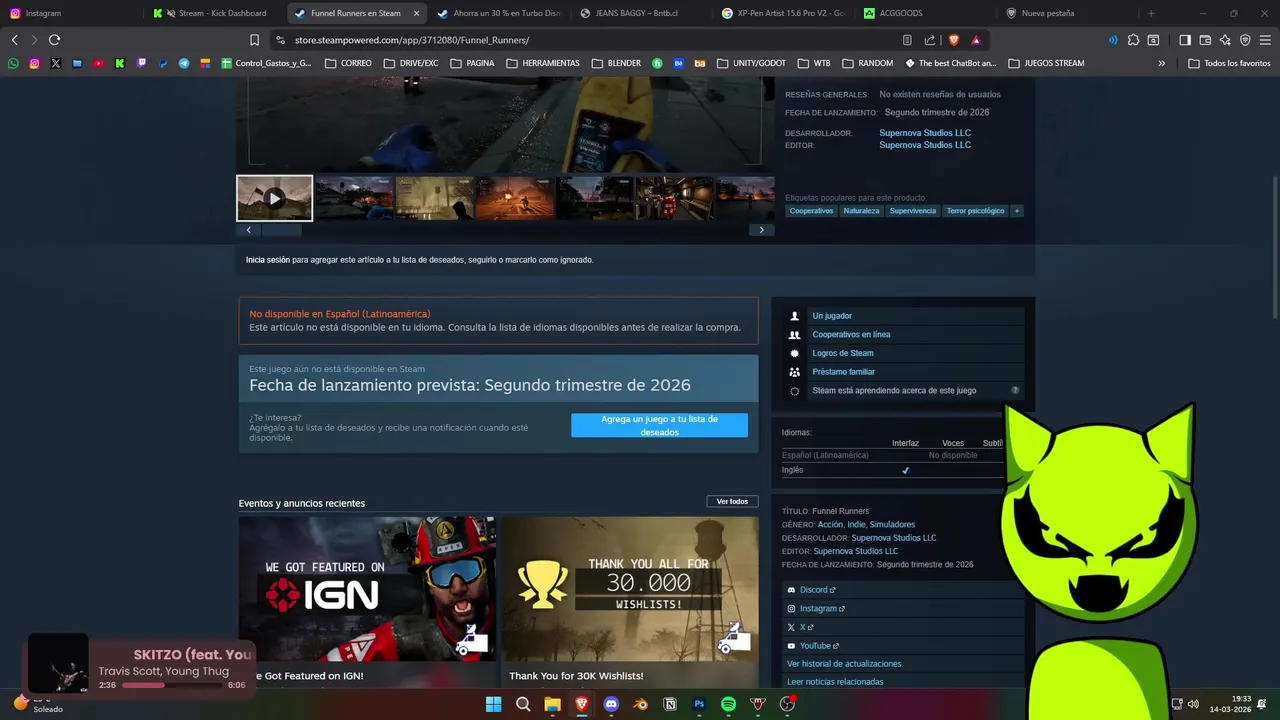Launch Blender from the taskbar
The image size is (1280, 720).
coord(641,704)
